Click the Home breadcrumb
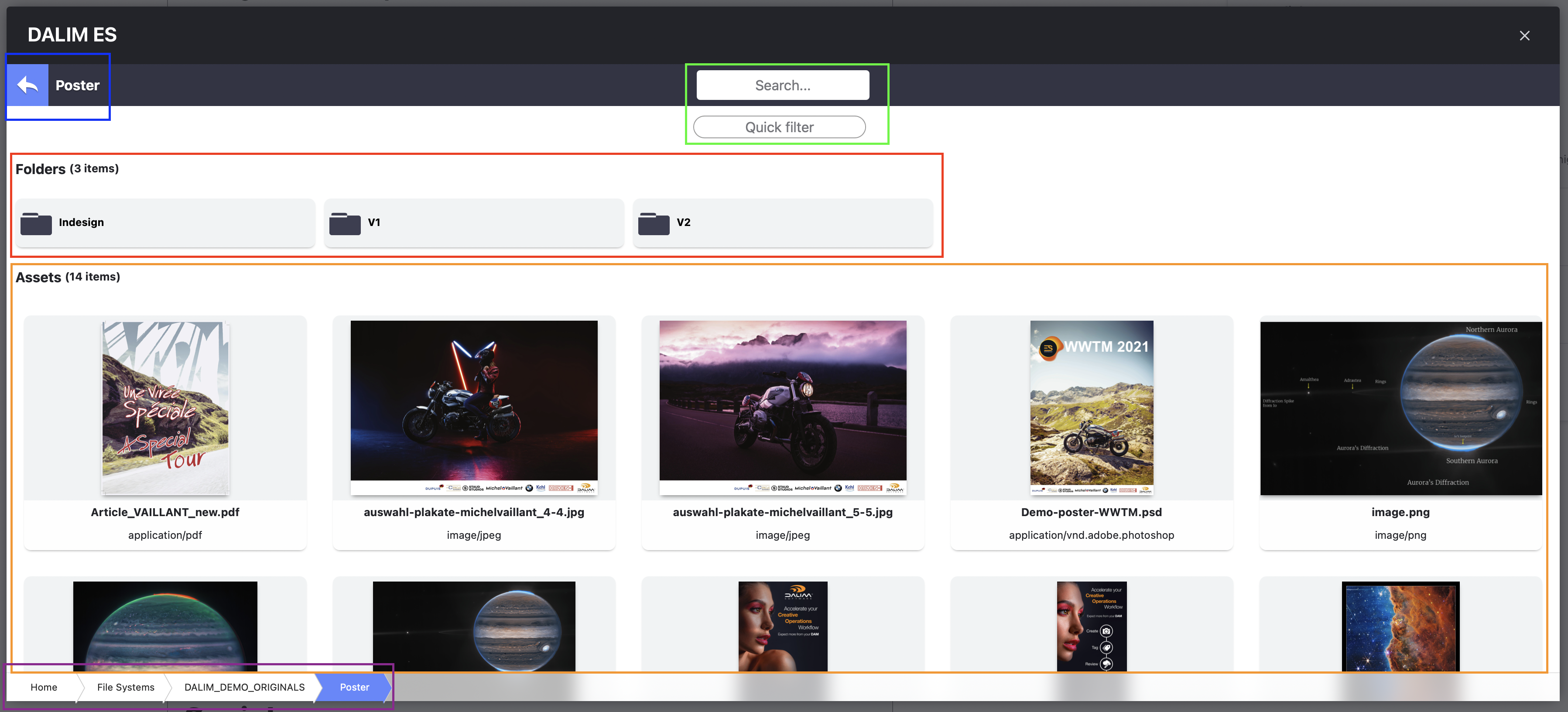Image resolution: width=1568 pixels, height=712 pixels. (x=44, y=687)
